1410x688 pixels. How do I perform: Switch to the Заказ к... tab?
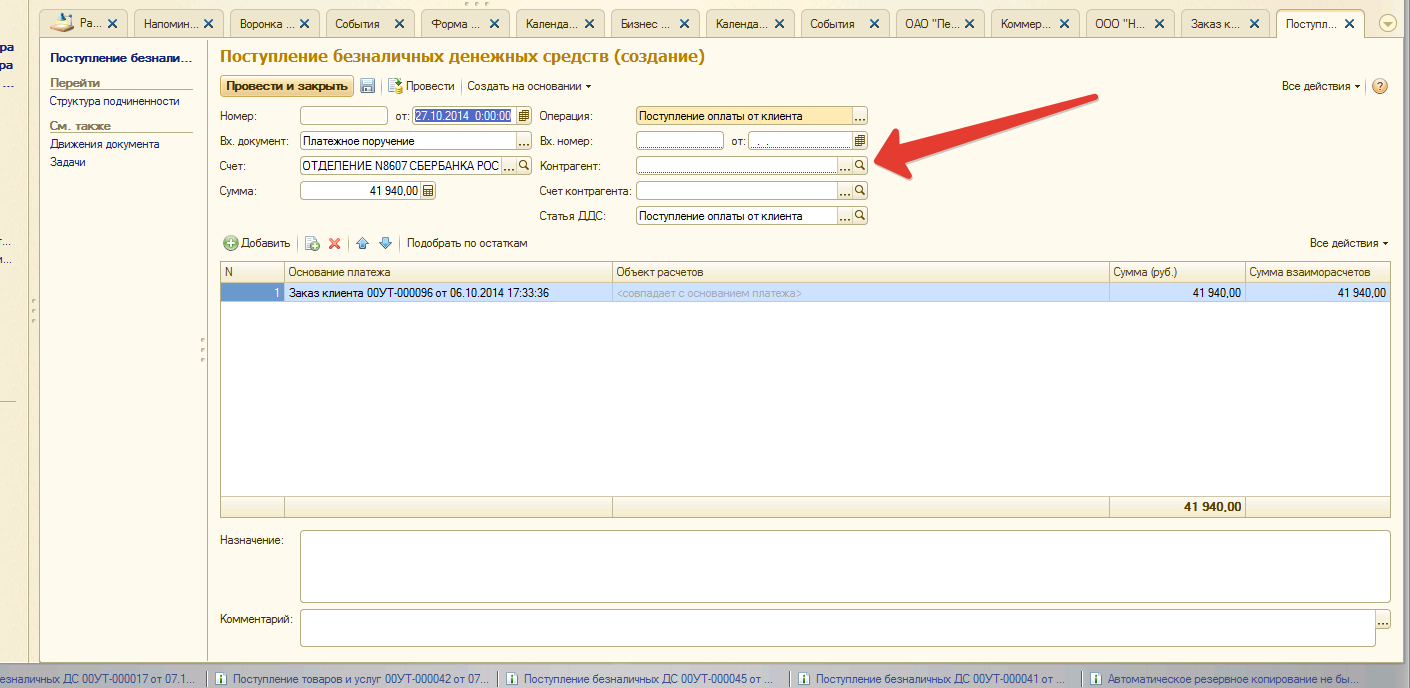pos(1217,23)
